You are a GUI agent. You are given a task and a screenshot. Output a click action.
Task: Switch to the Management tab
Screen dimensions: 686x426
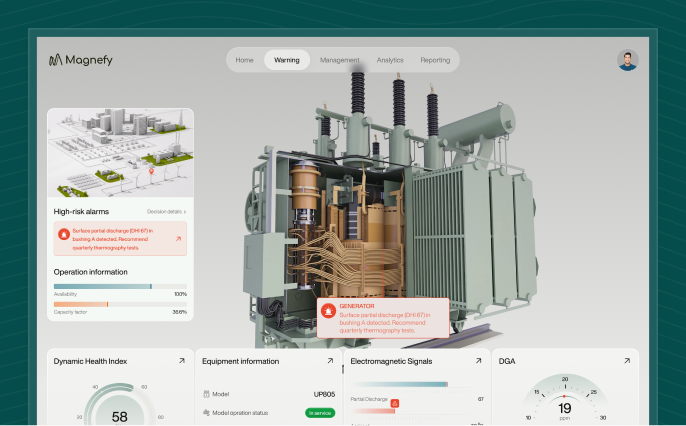tap(340, 60)
